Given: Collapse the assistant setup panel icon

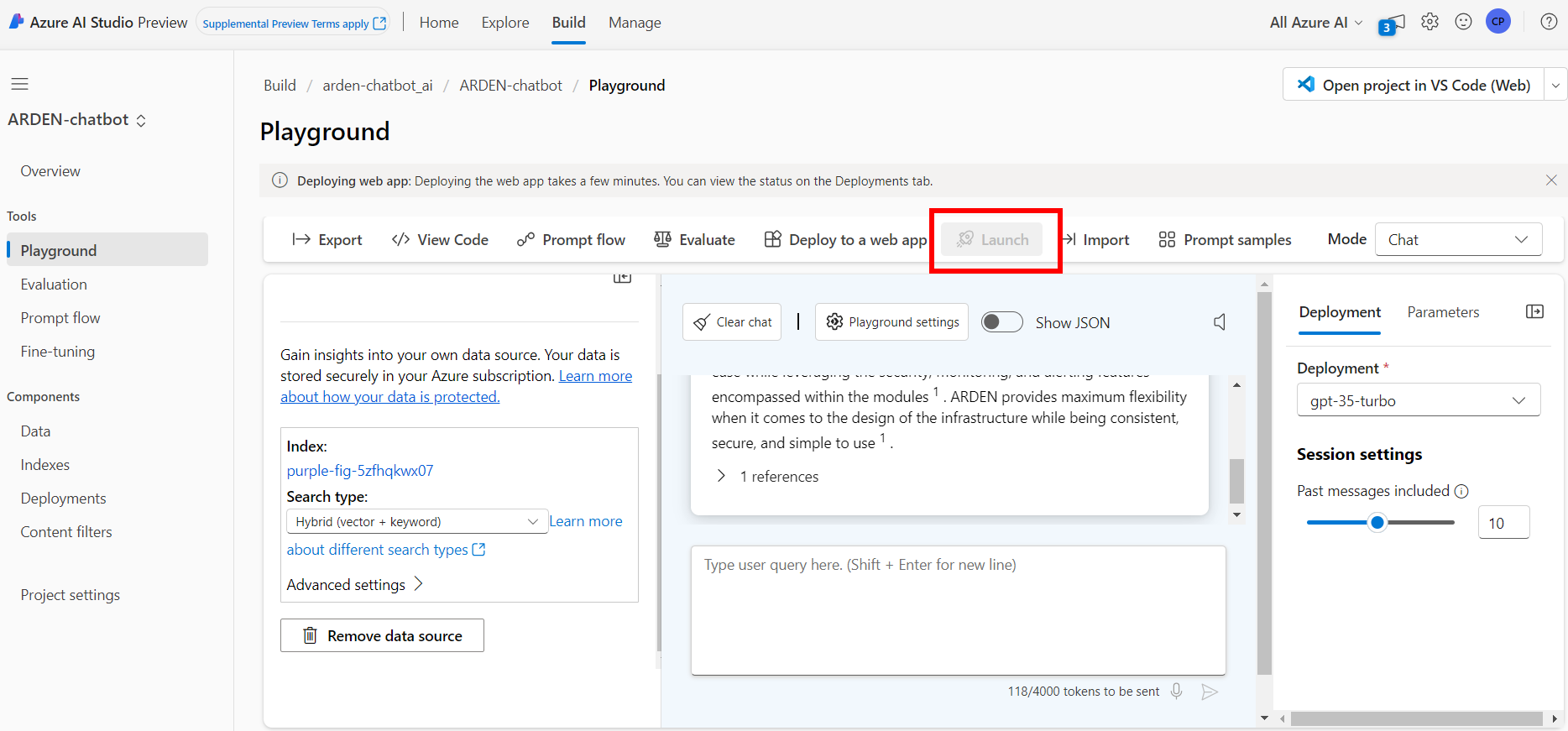Looking at the screenshot, I should click(622, 278).
